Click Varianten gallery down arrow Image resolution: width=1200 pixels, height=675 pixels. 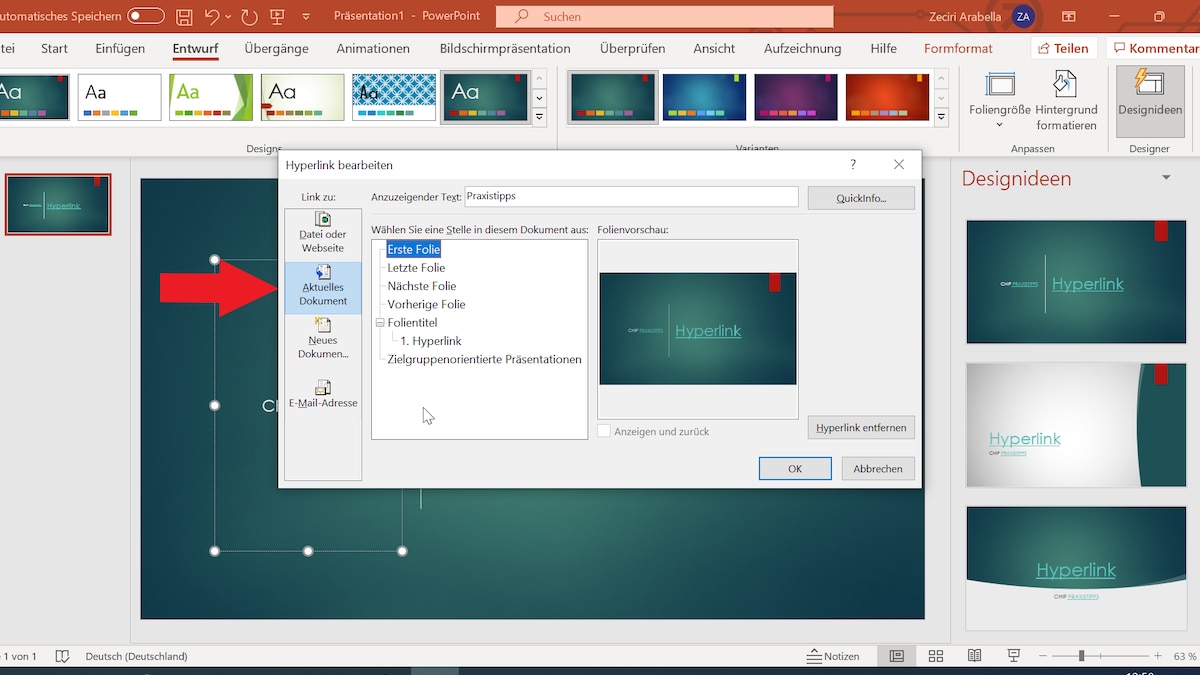tap(940, 98)
